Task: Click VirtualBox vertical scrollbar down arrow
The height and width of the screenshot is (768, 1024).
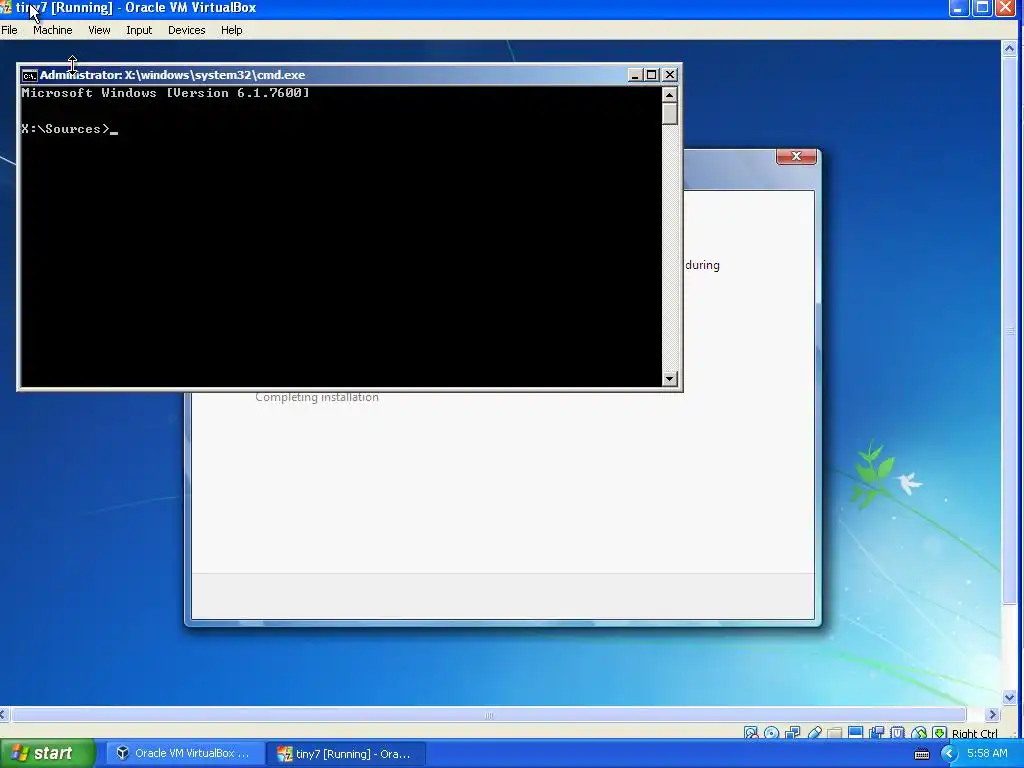Action: [x=1010, y=697]
